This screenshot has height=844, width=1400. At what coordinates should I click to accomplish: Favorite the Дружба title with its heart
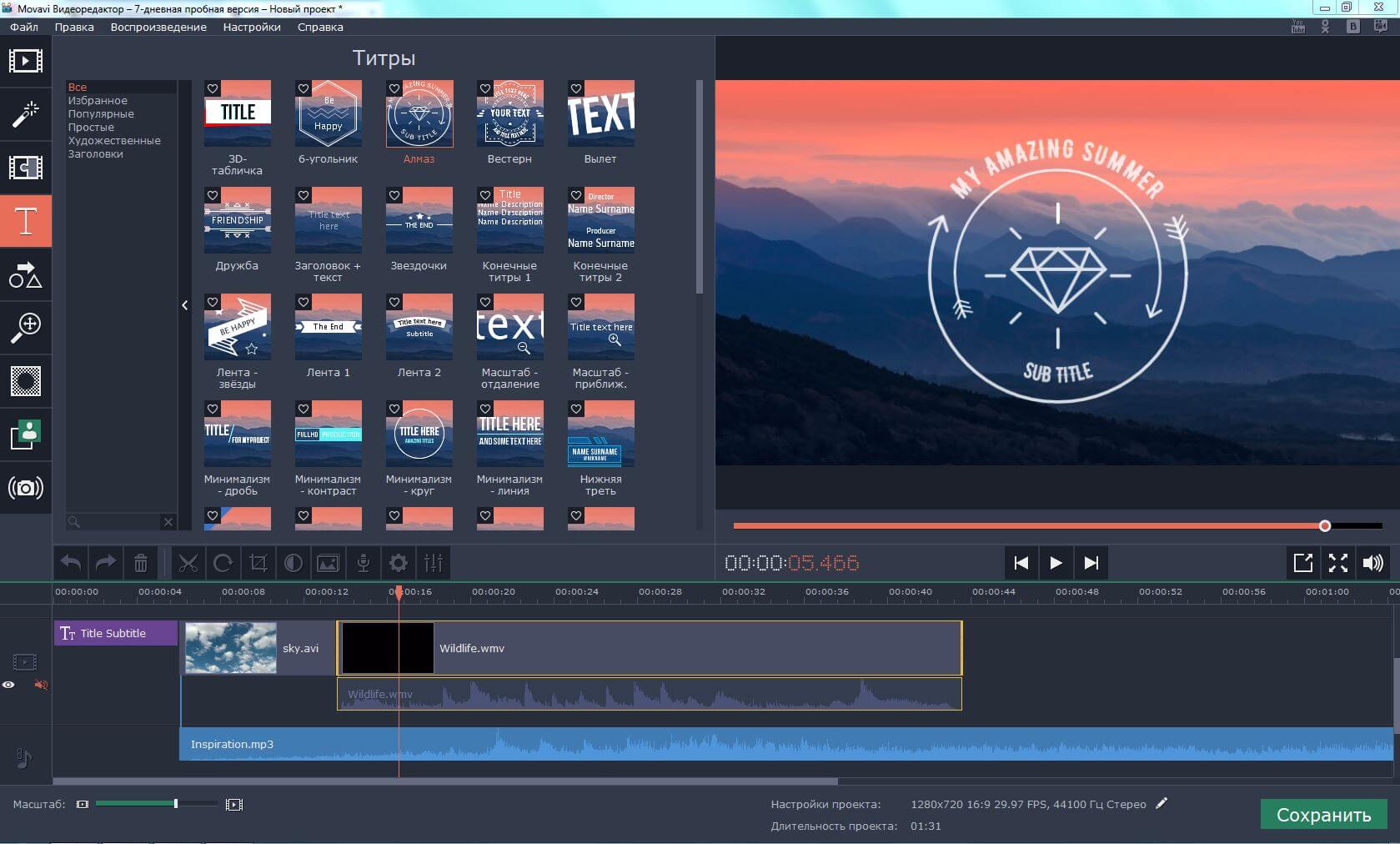[213, 195]
